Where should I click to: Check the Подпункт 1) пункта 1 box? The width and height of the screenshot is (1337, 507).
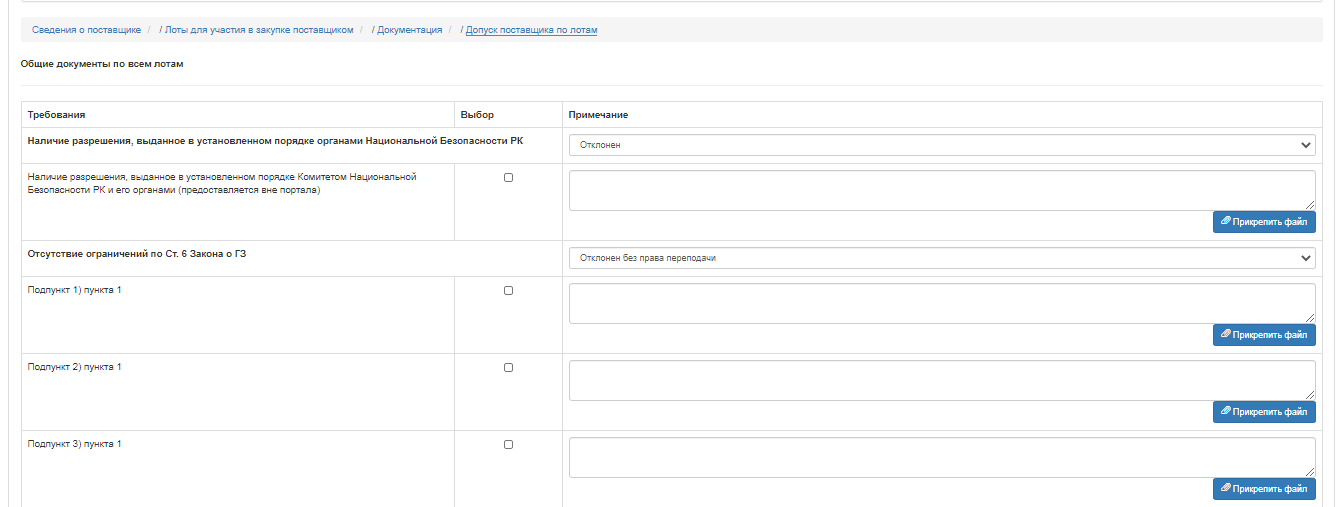pyautogui.click(x=508, y=290)
